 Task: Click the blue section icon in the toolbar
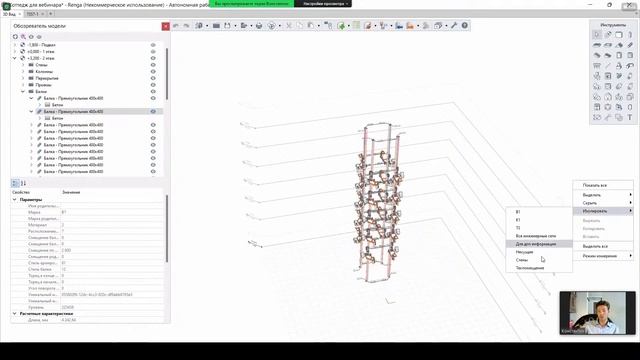399,26
